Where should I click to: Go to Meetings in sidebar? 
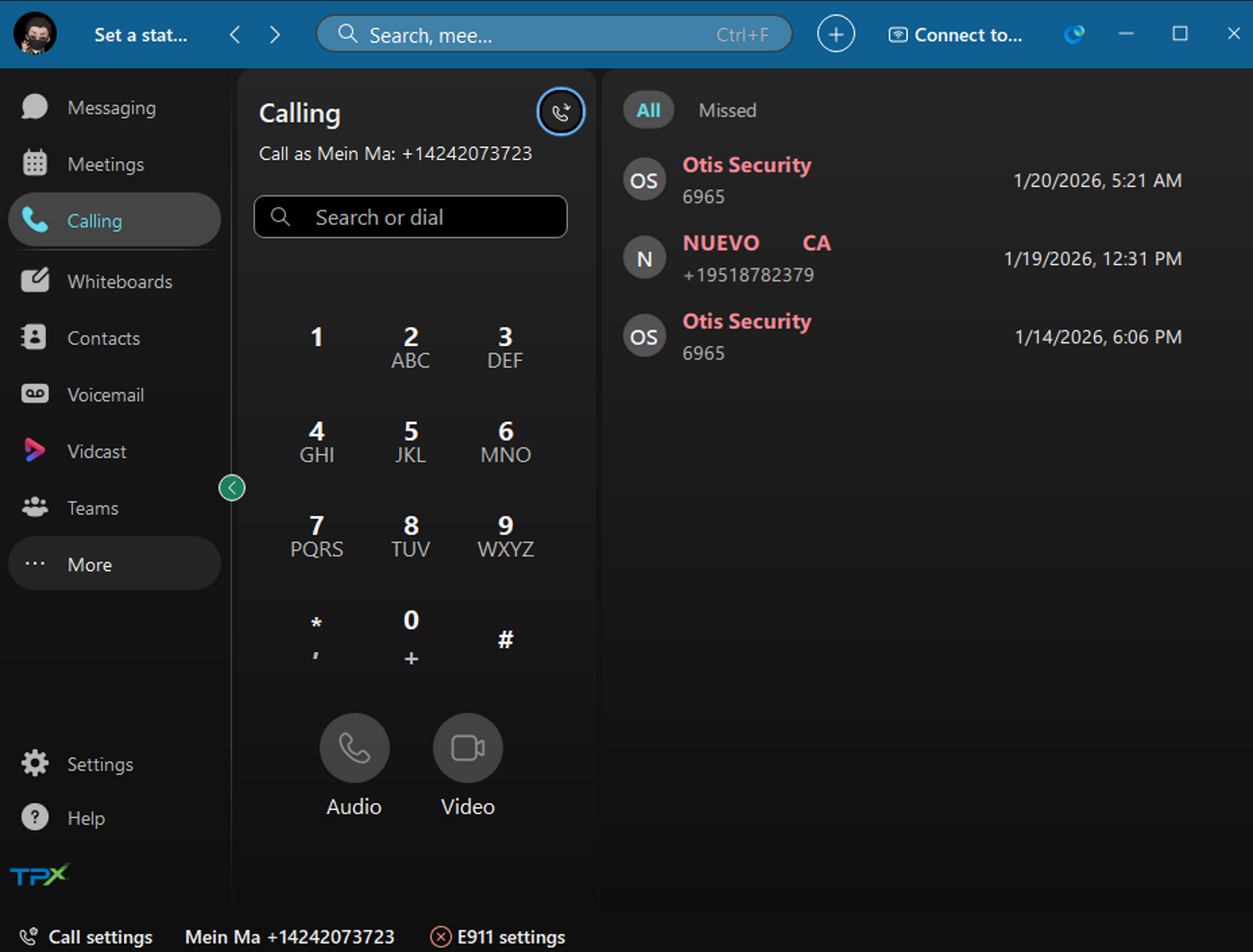tap(114, 165)
